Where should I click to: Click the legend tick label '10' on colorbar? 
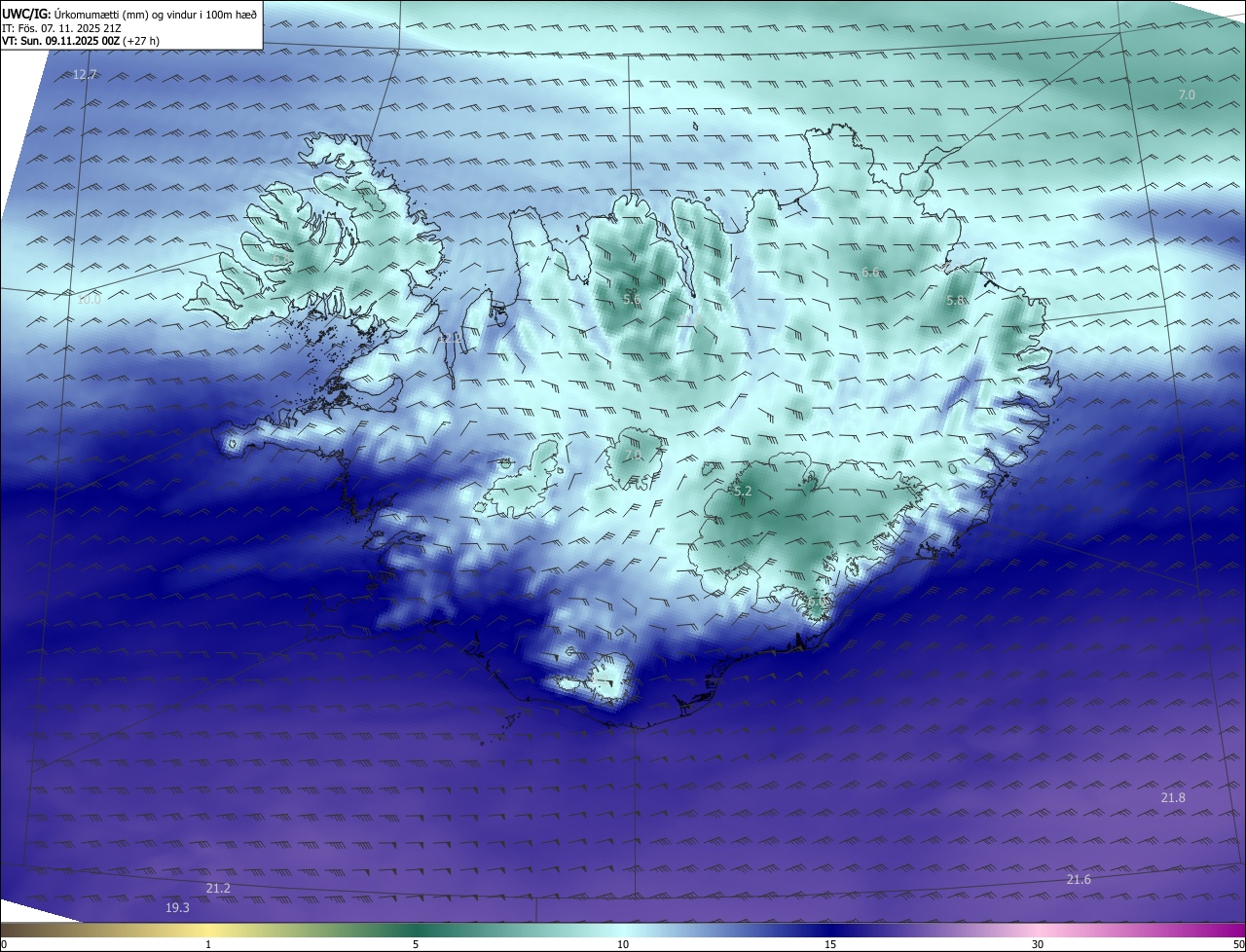[623, 944]
